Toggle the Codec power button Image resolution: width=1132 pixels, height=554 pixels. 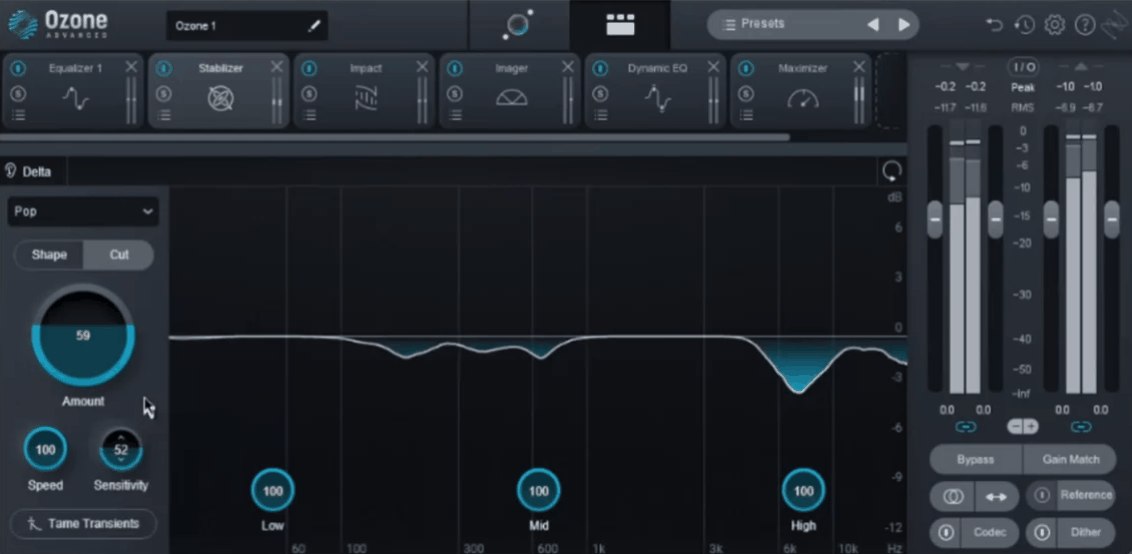[946, 533]
